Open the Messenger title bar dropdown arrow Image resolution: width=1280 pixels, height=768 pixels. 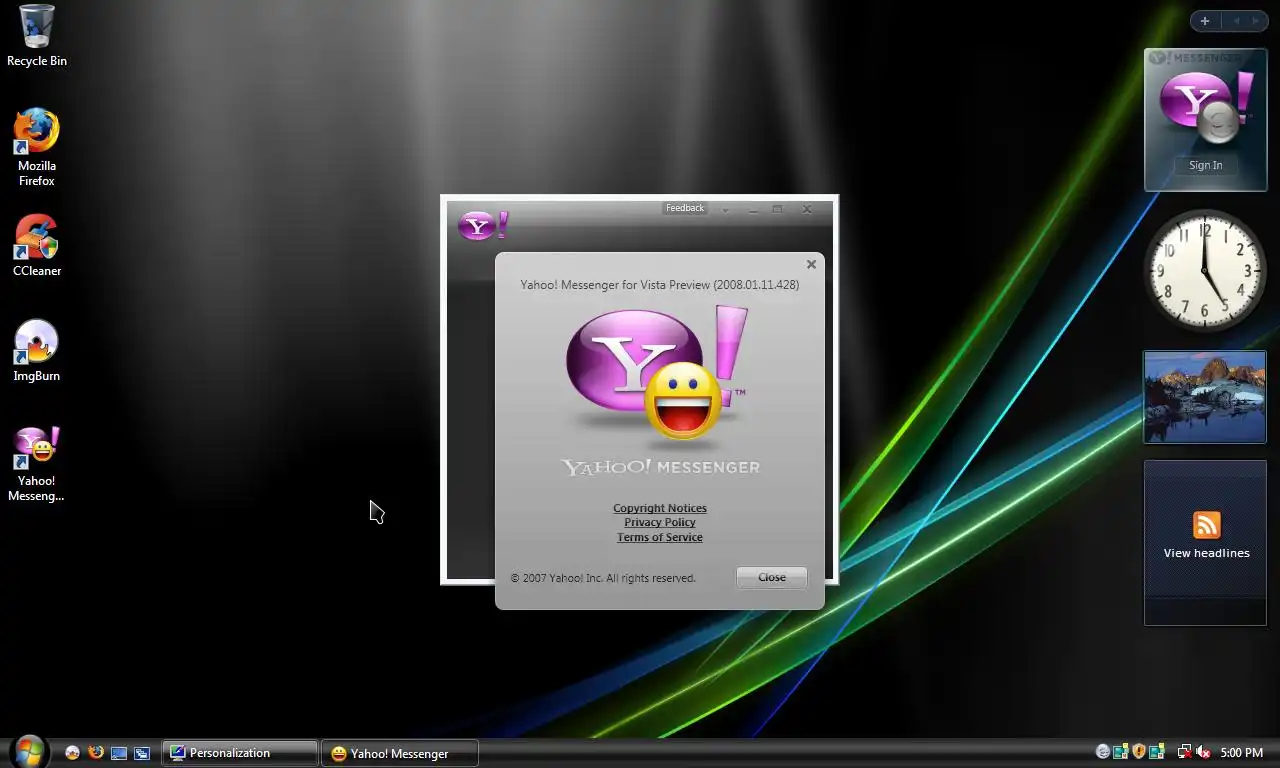pos(725,209)
